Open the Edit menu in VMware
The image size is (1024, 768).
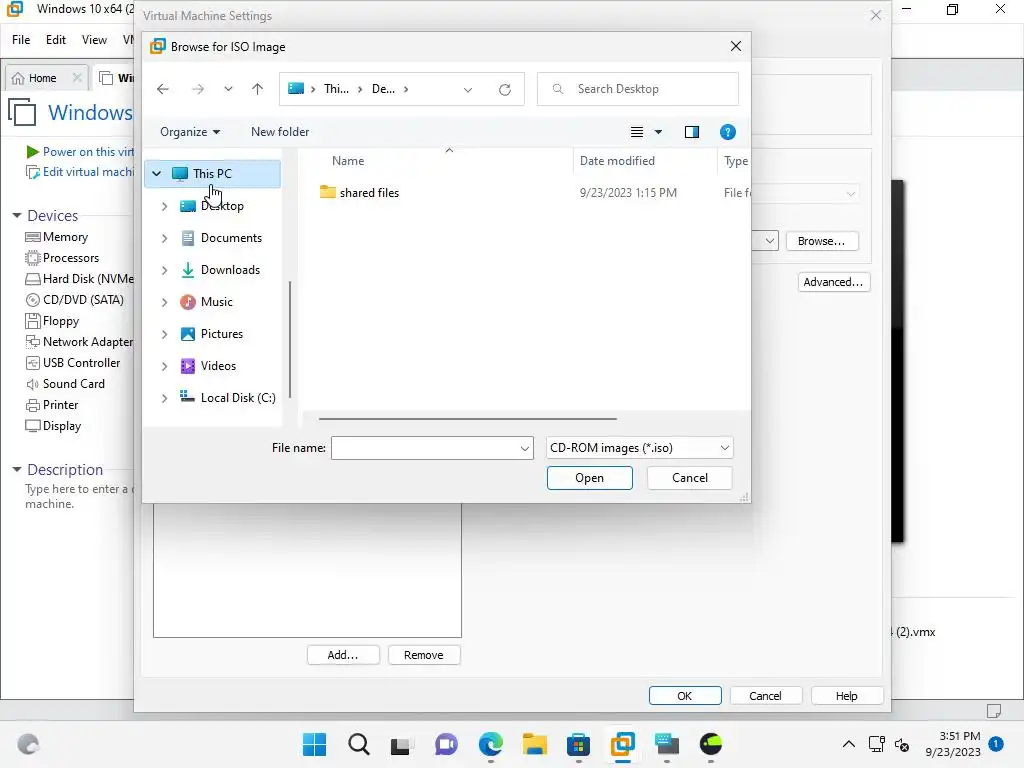click(56, 40)
